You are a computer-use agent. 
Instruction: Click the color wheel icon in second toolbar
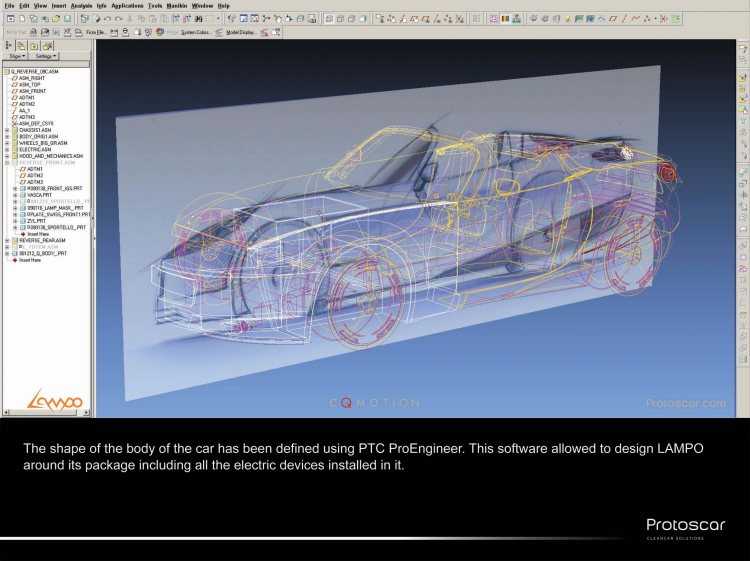point(160,32)
